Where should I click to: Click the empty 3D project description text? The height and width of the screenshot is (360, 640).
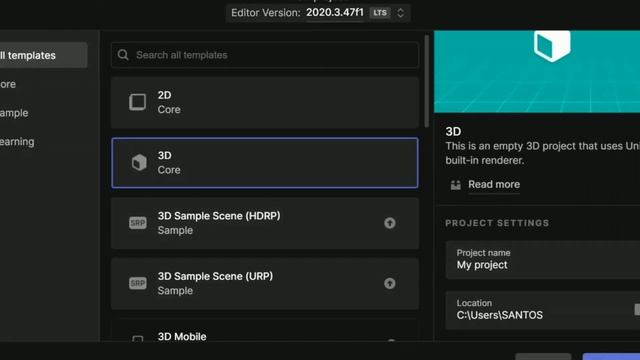[x=542, y=153]
